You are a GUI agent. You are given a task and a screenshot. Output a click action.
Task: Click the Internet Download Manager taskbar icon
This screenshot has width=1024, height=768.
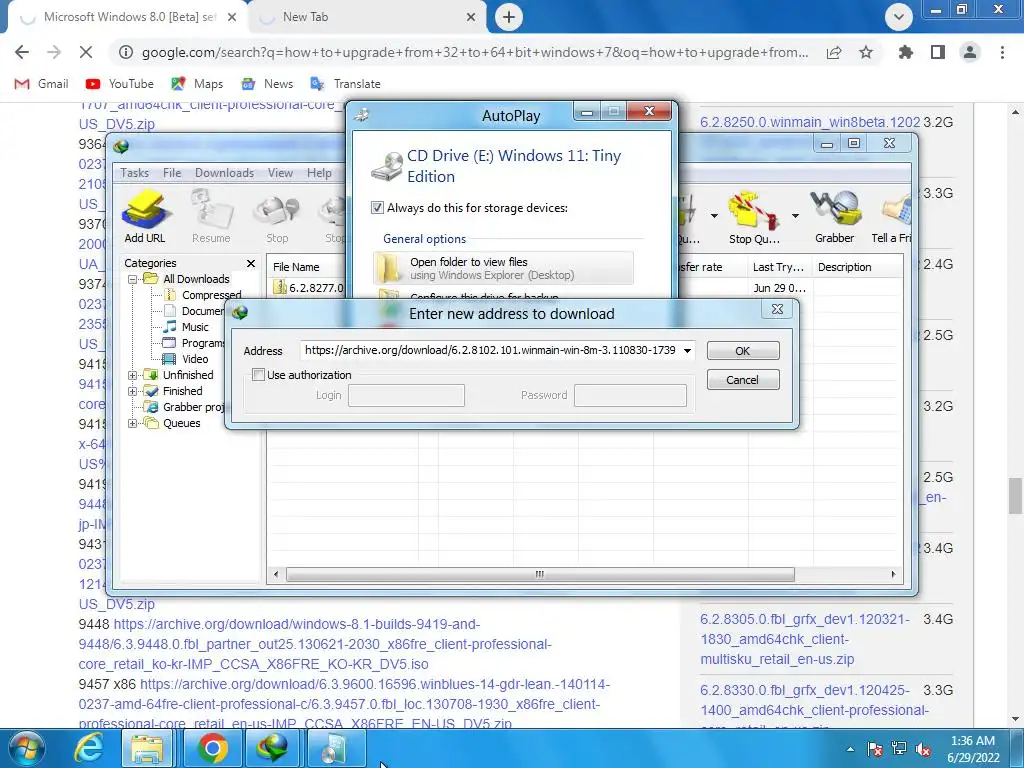click(273, 748)
